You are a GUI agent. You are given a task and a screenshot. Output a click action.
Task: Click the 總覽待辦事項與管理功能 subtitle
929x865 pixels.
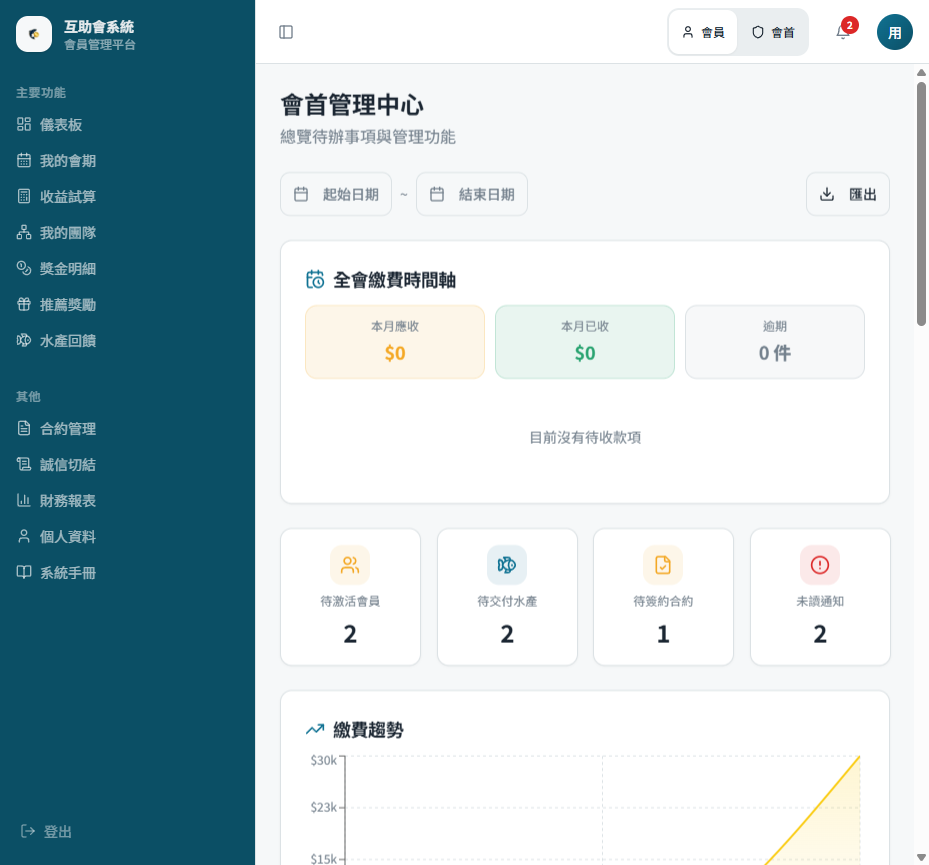point(368,137)
